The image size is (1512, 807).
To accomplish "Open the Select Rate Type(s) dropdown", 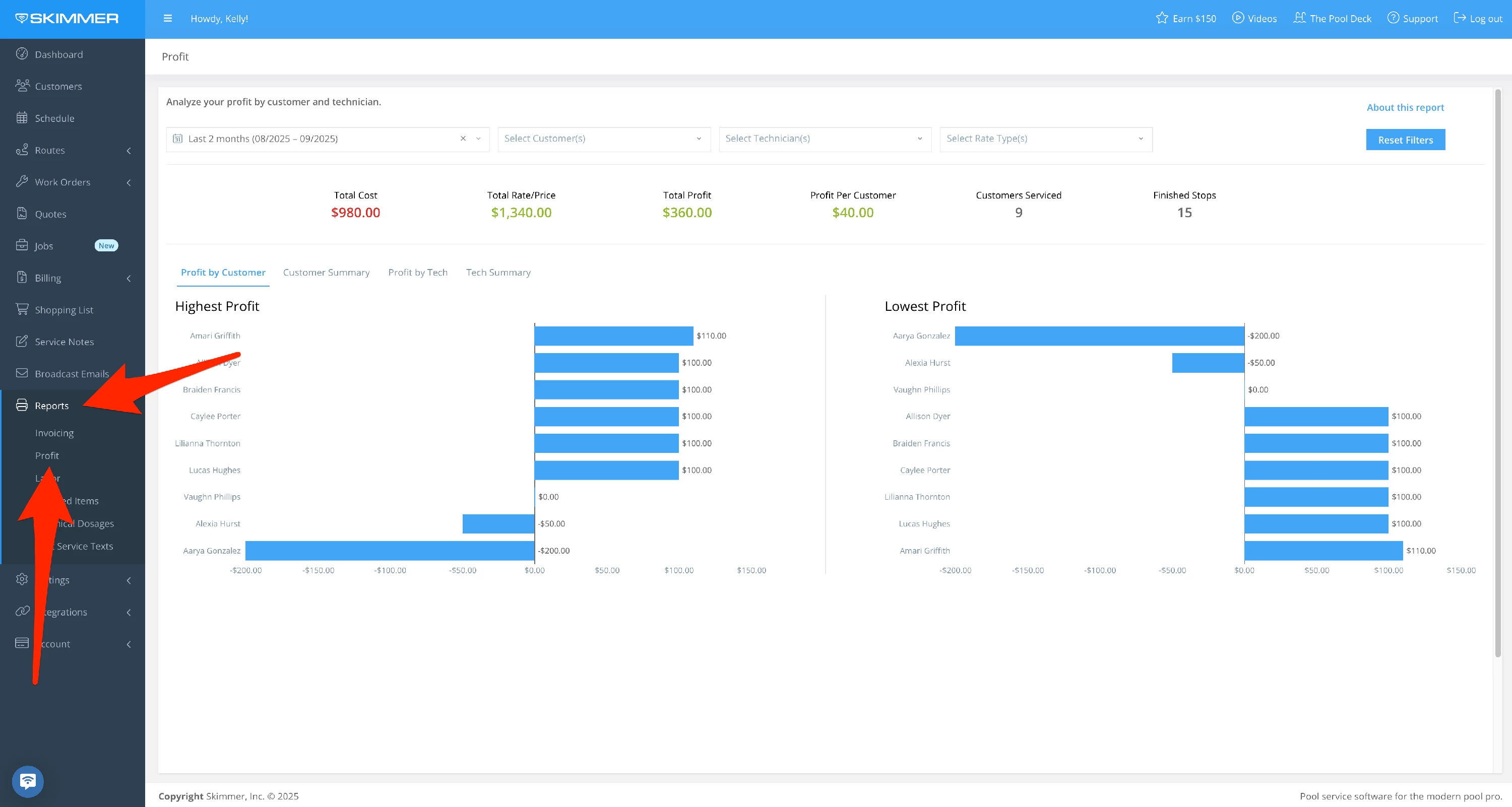I will pyautogui.click(x=1045, y=139).
